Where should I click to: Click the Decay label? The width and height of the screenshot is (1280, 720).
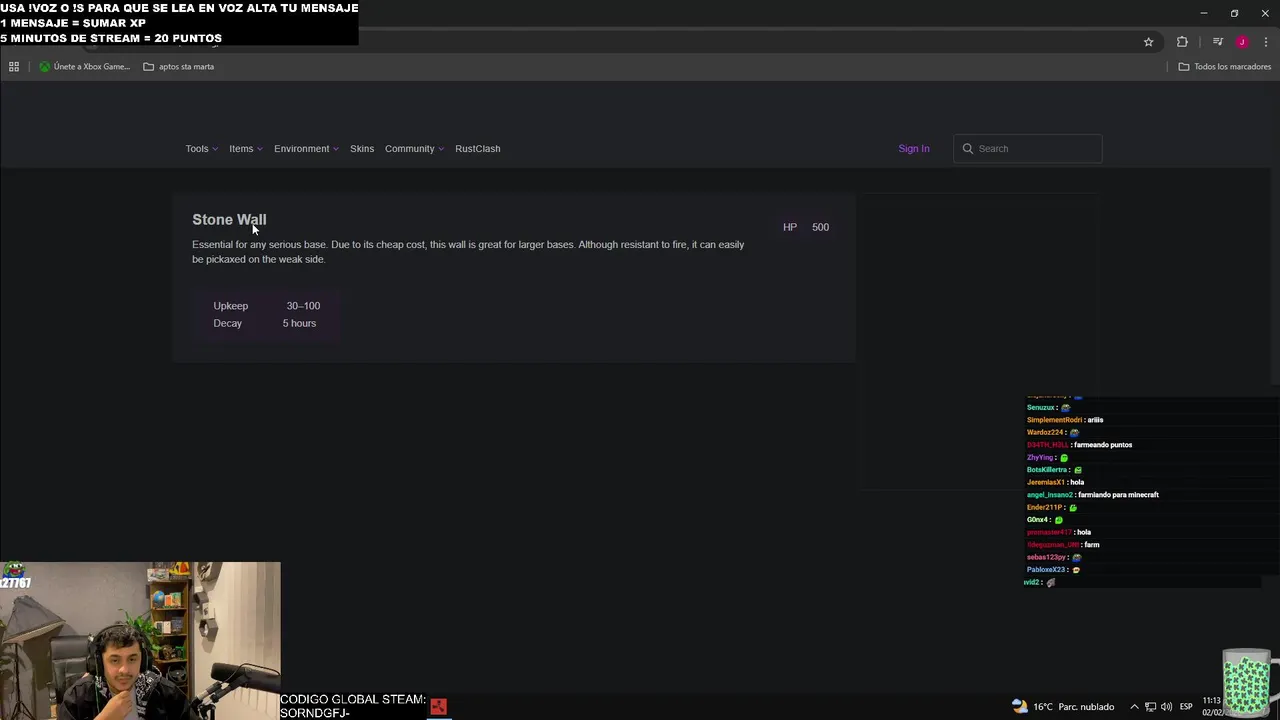[x=227, y=323]
